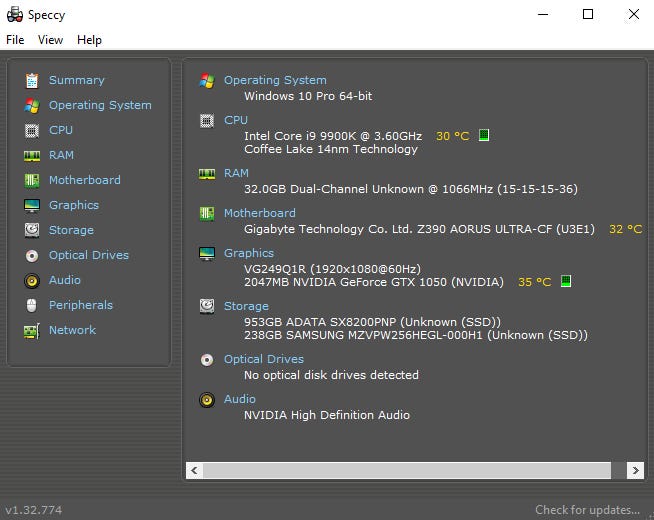Open the View menu
The height and width of the screenshot is (520, 654).
pyautogui.click(x=50, y=40)
